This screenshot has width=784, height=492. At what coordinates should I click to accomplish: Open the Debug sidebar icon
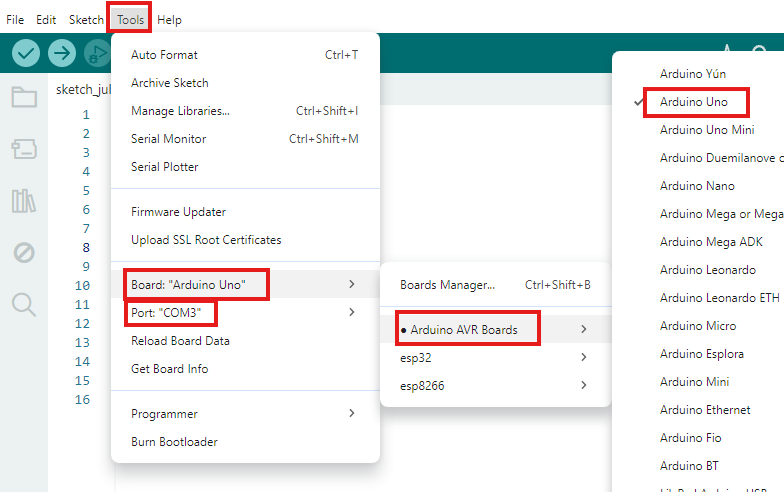pos(24,252)
